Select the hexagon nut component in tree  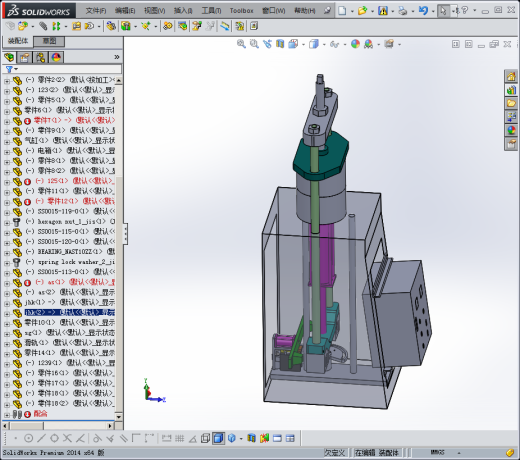pos(71,222)
